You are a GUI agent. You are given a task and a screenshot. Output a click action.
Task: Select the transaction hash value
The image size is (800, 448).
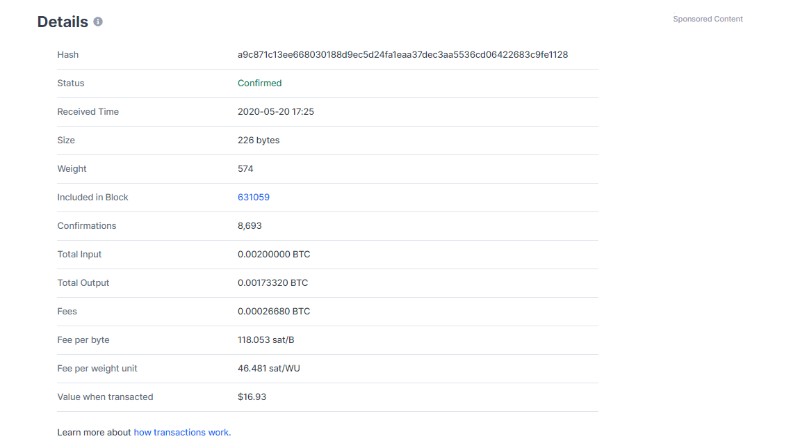click(403, 55)
